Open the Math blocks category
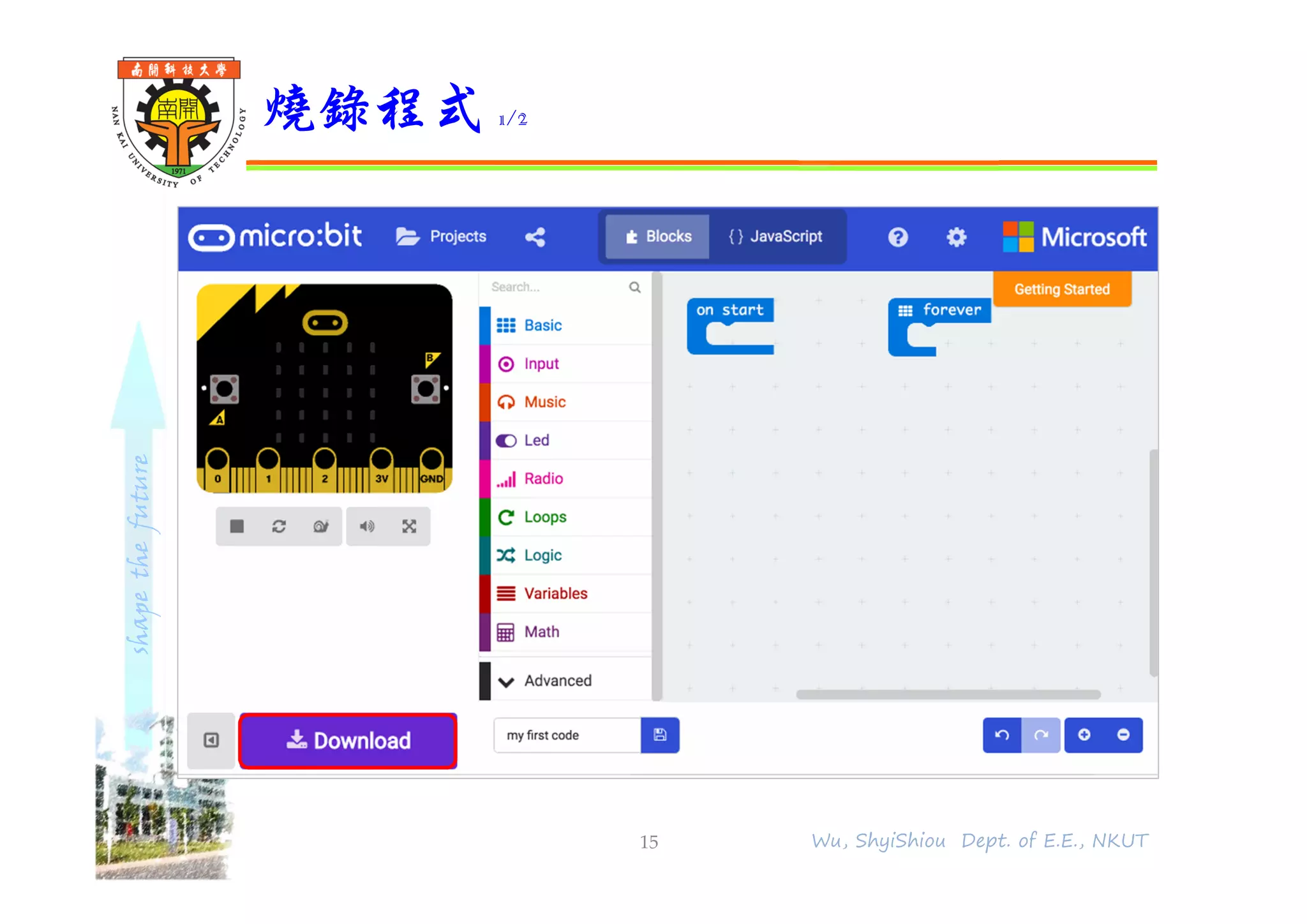The width and height of the screenshot is (1307, 924). pyautogui.click(x=565, y=632)
